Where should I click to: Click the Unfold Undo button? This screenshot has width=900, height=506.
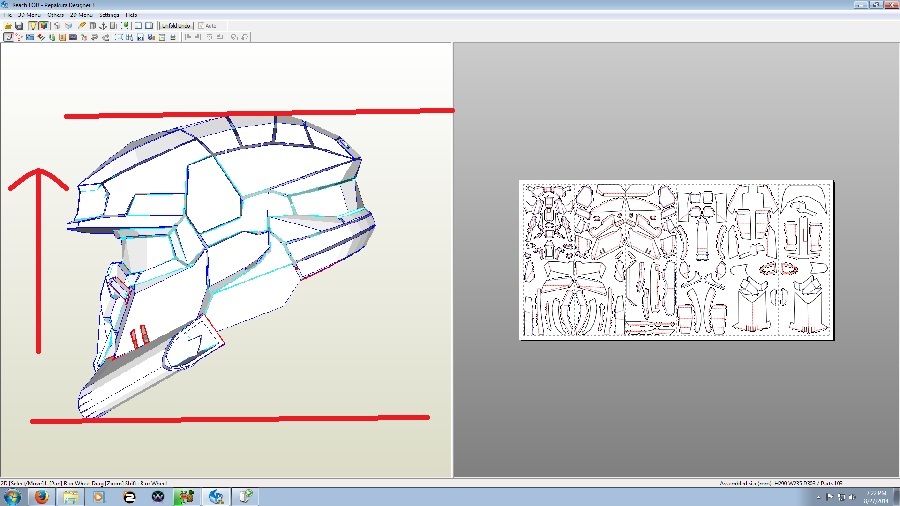176,26
